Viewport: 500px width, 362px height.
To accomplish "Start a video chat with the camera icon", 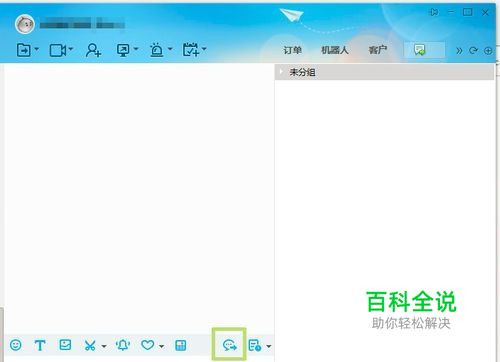I will [58, 50].
